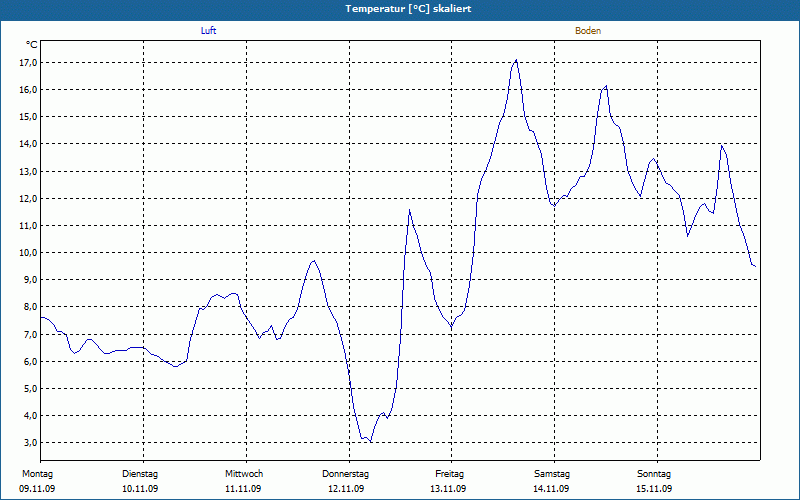Click the date 11.11.09
800x500 pixels.
click(x=243, y=489)
